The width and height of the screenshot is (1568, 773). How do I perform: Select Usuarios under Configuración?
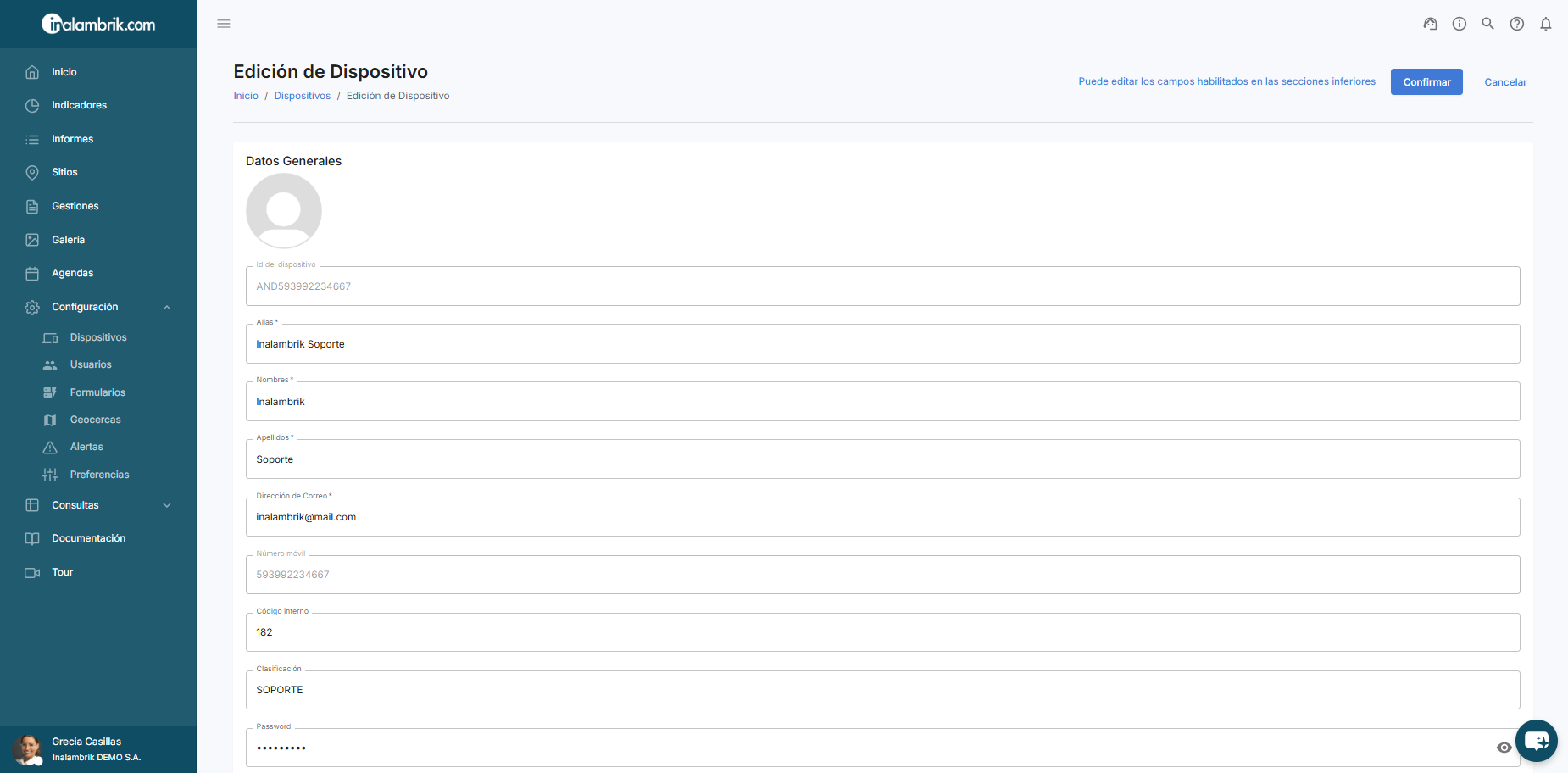[91, 364]
